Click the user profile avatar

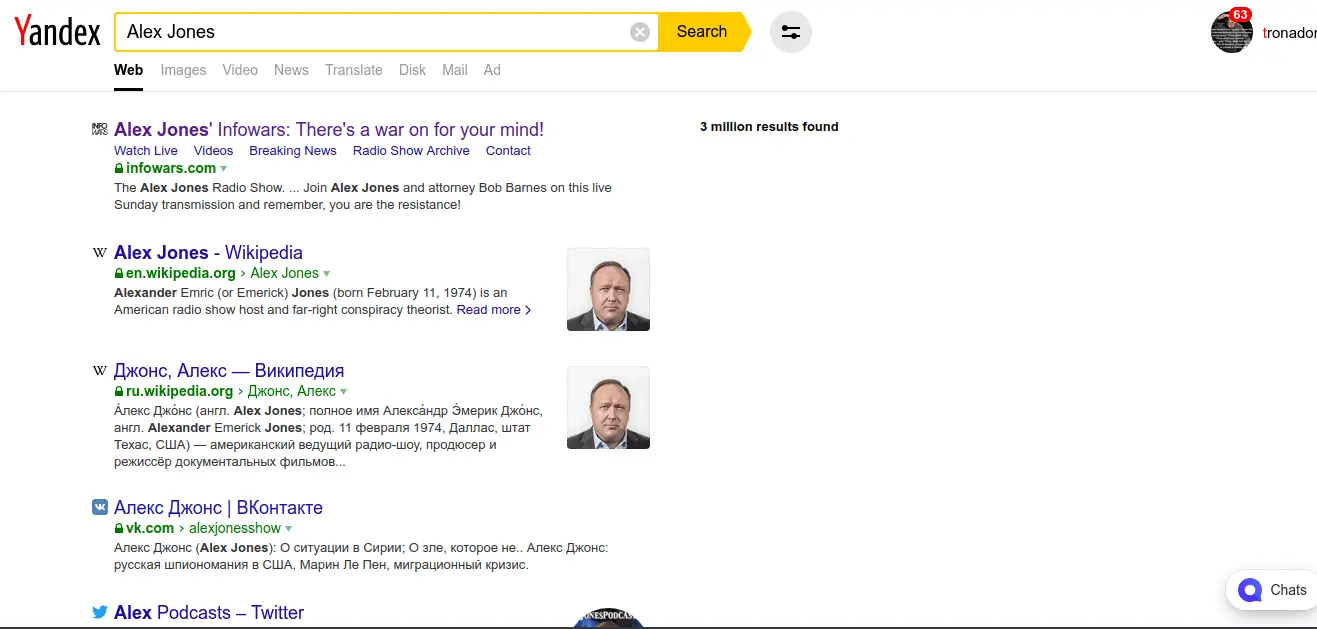click(x=1231, y=32)
